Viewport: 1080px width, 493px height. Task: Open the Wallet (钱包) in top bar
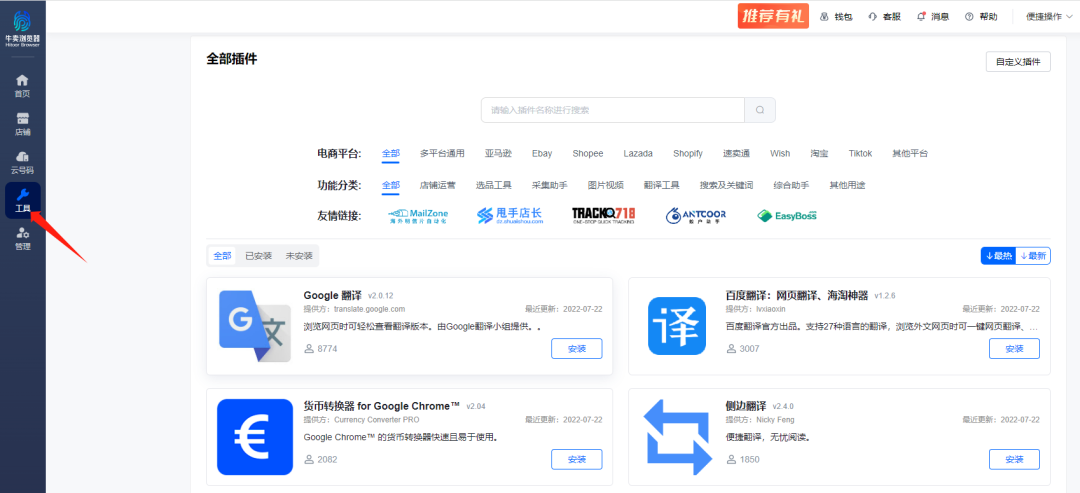(836, 17)
